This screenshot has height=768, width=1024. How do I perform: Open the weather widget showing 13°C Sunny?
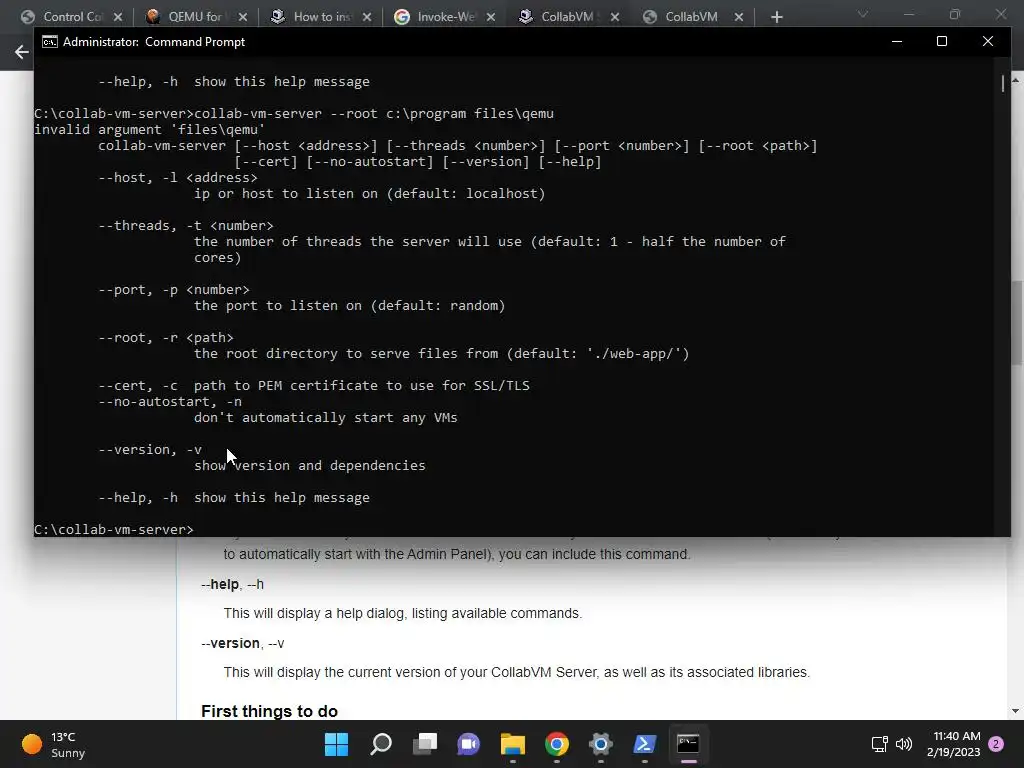(x=54, y=744)
